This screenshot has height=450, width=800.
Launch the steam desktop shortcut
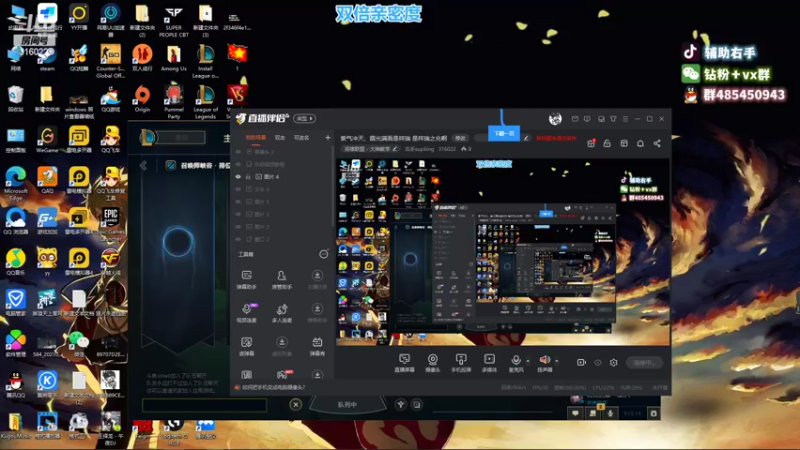pyautogui.click(x=47, y=58)
